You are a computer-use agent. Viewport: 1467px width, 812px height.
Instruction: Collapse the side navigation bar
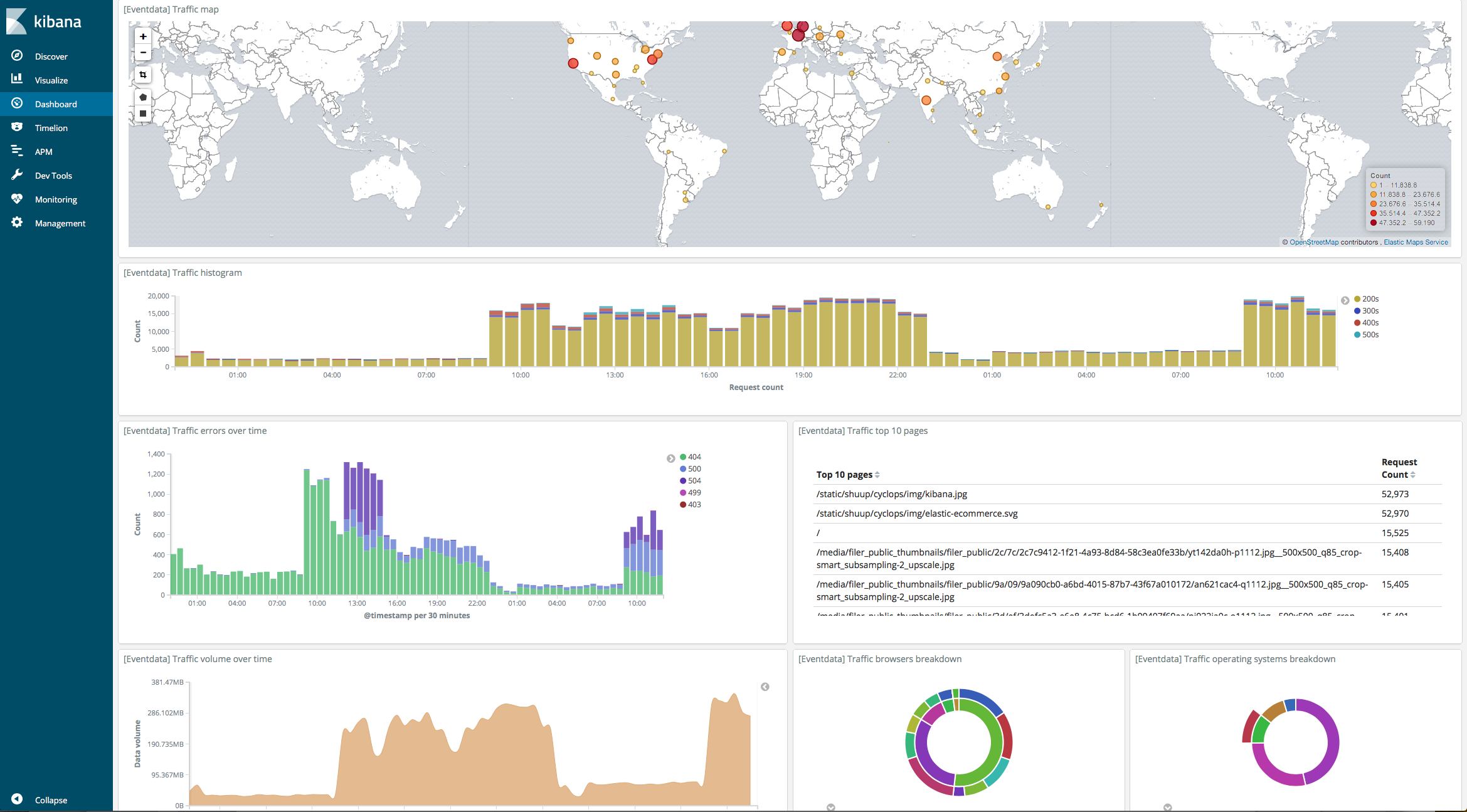[50, 800]
